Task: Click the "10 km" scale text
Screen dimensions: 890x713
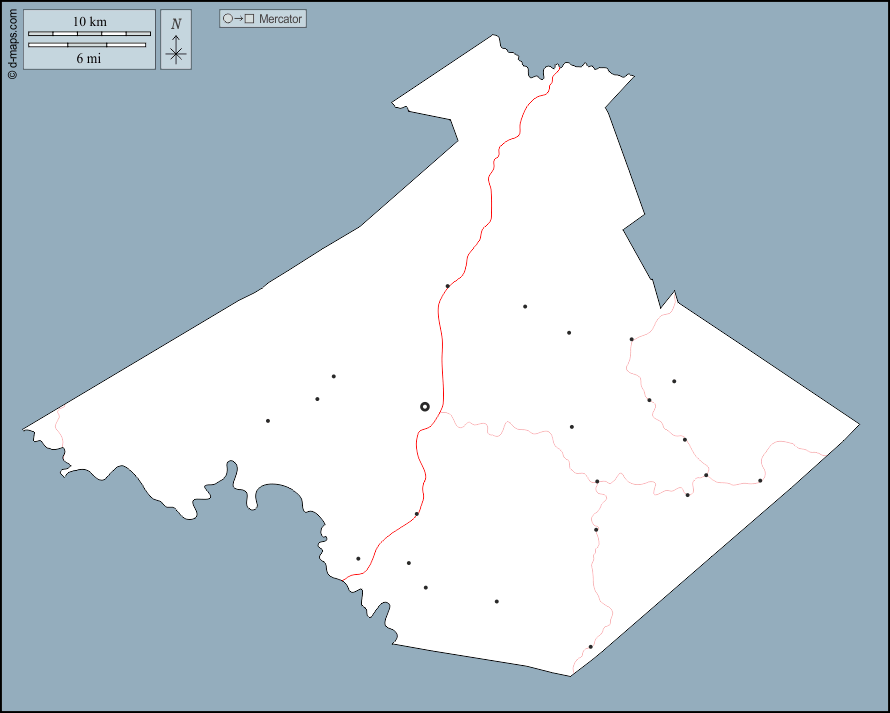Action: (89, 22)
